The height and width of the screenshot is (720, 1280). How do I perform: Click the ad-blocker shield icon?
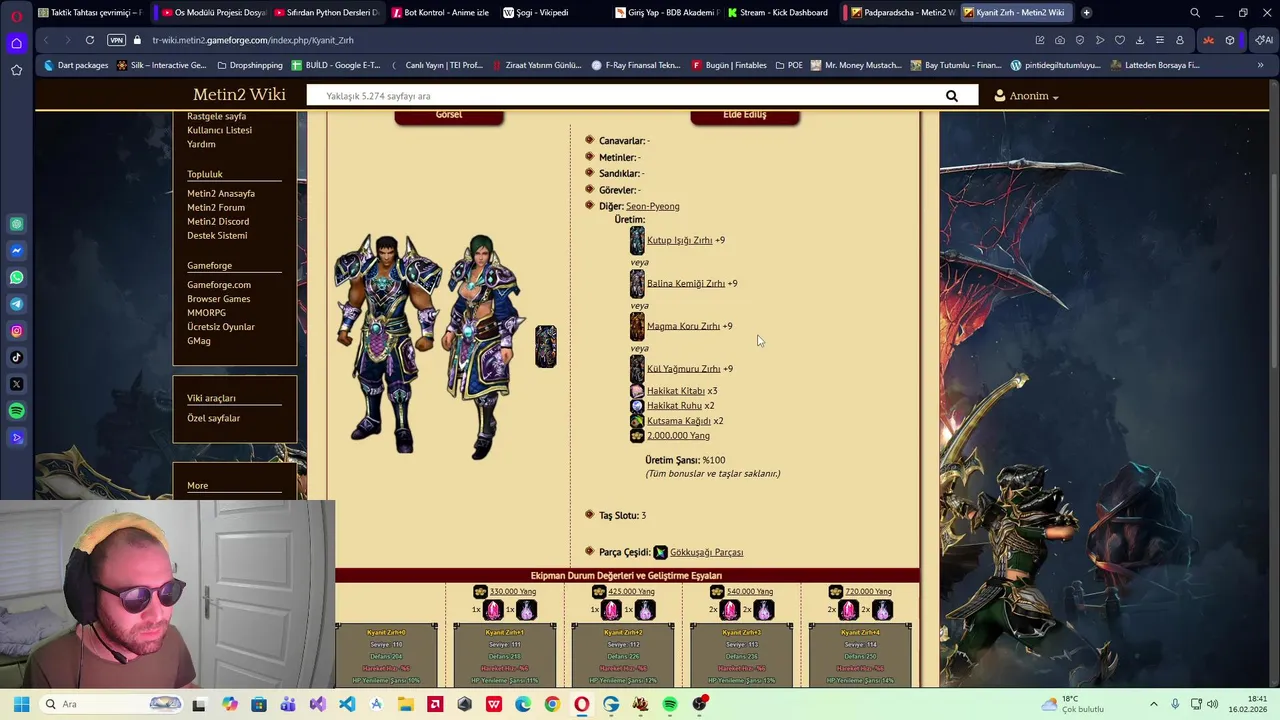coord(1080,40)
